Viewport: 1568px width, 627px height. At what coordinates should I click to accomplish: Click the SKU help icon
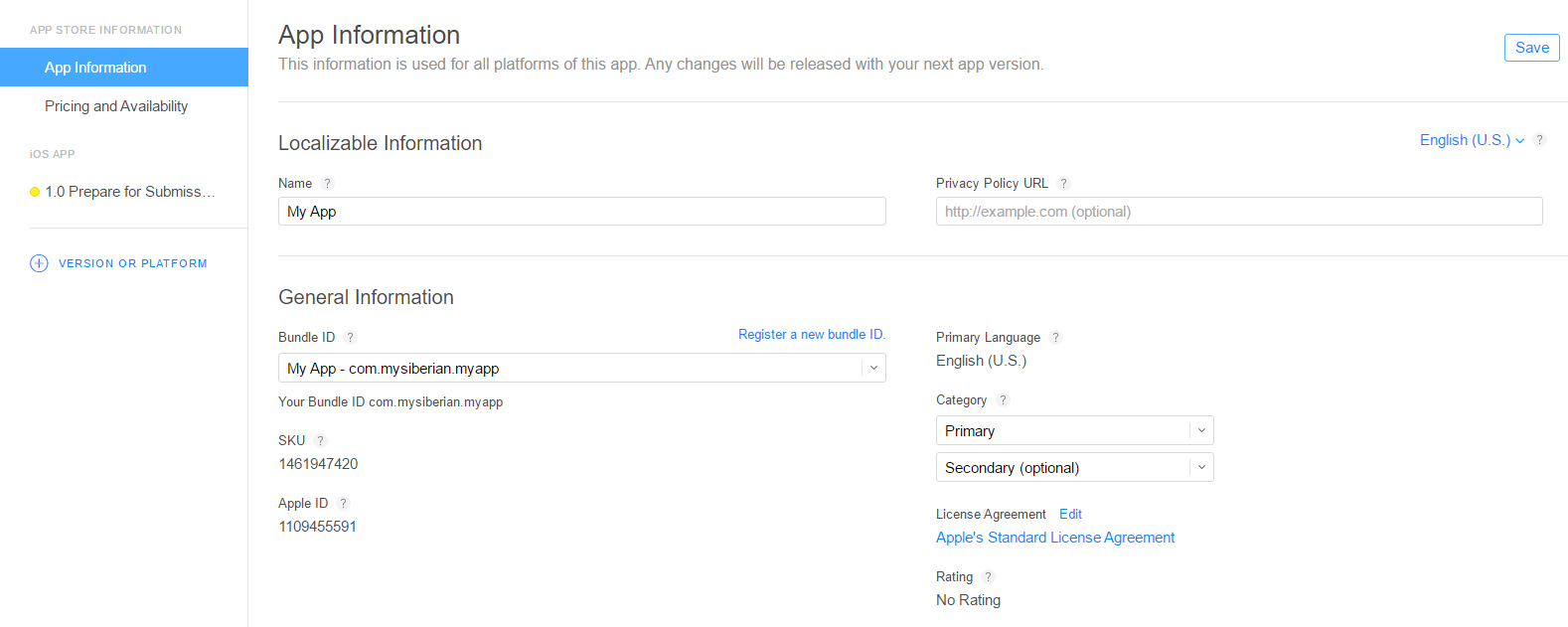pyautogui.click(x=320, y=441)
